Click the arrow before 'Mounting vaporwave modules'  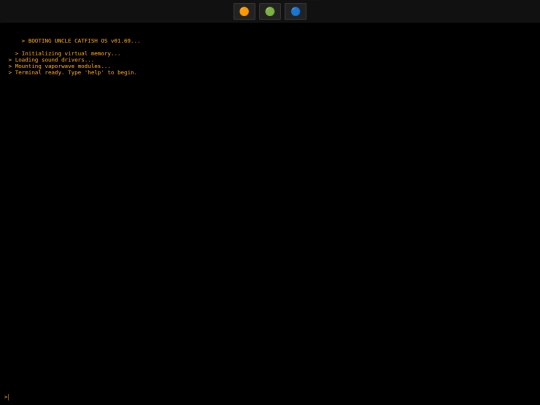click(x=10, y=66)
